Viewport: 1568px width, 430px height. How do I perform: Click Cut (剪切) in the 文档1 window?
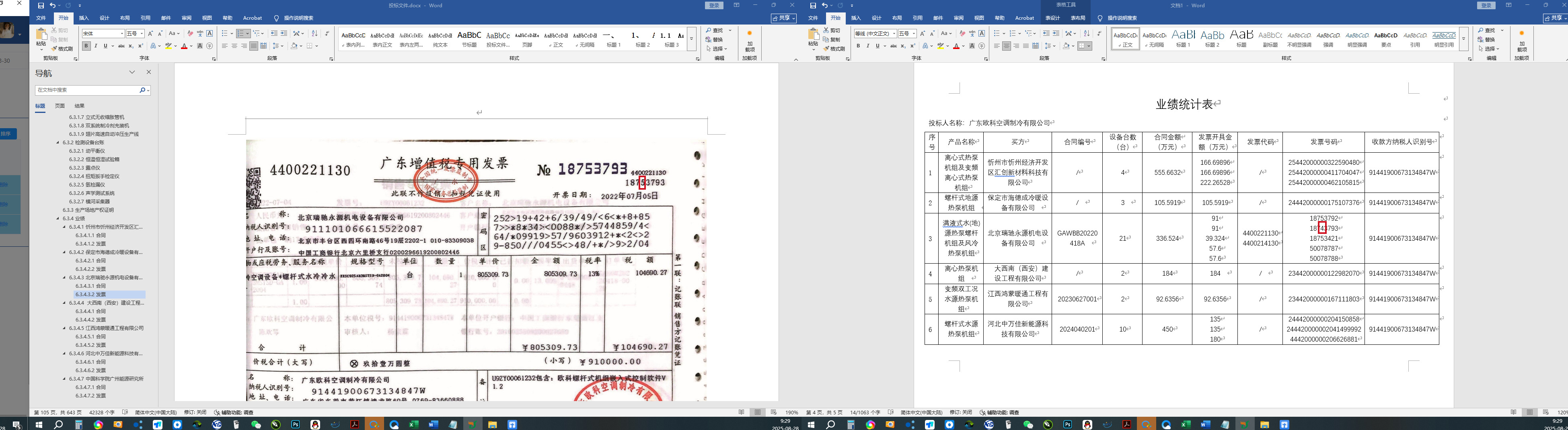pos(832,31)
